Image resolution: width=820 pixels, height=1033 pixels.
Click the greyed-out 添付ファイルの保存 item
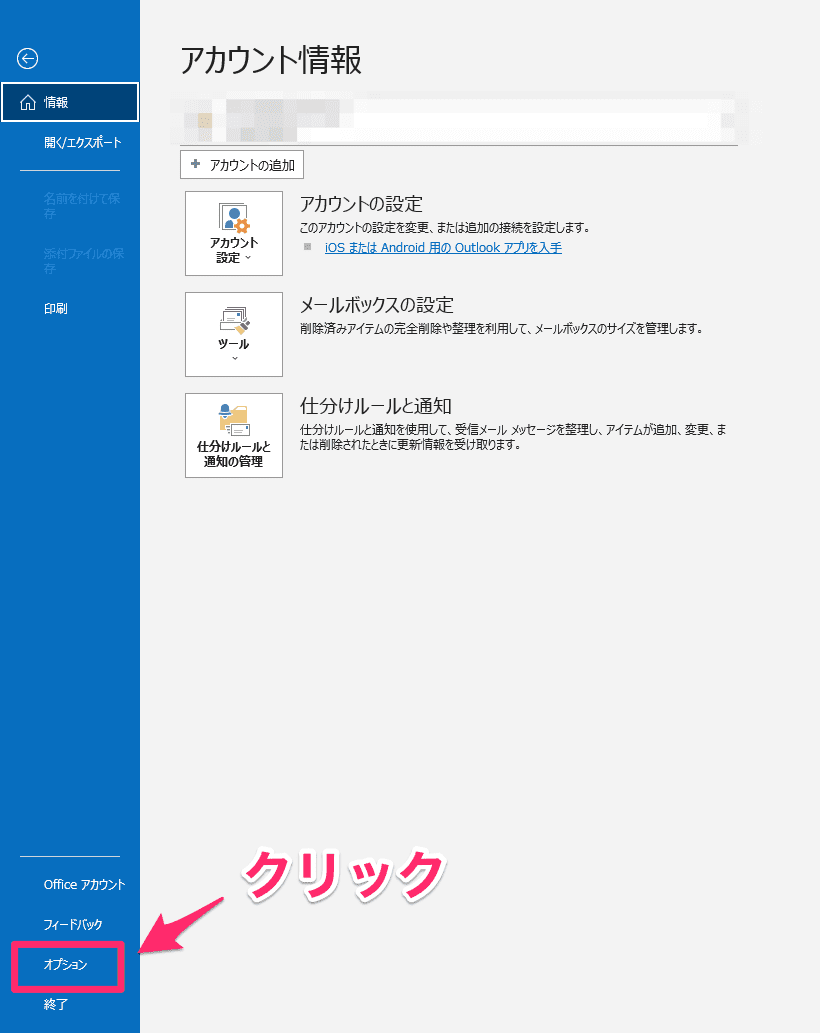(84, 261)
